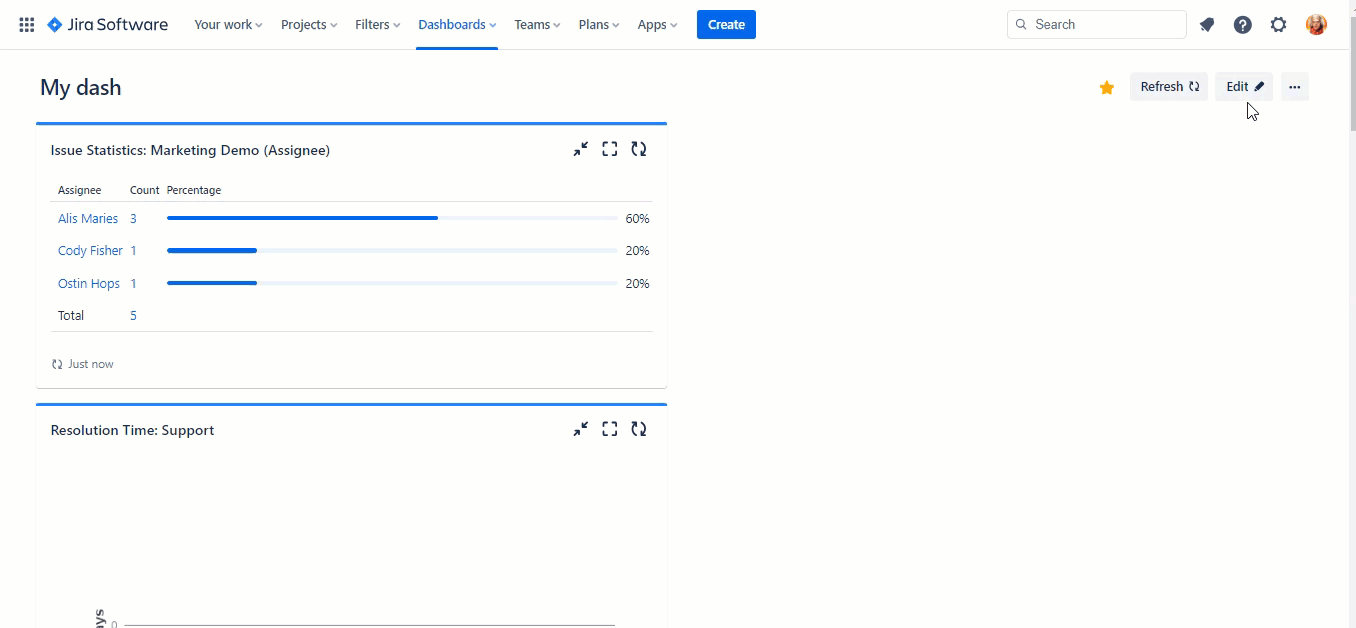Open the notifications icon in the top bar
Screen dimensions: 1356x628
[x=1207, y=24]
